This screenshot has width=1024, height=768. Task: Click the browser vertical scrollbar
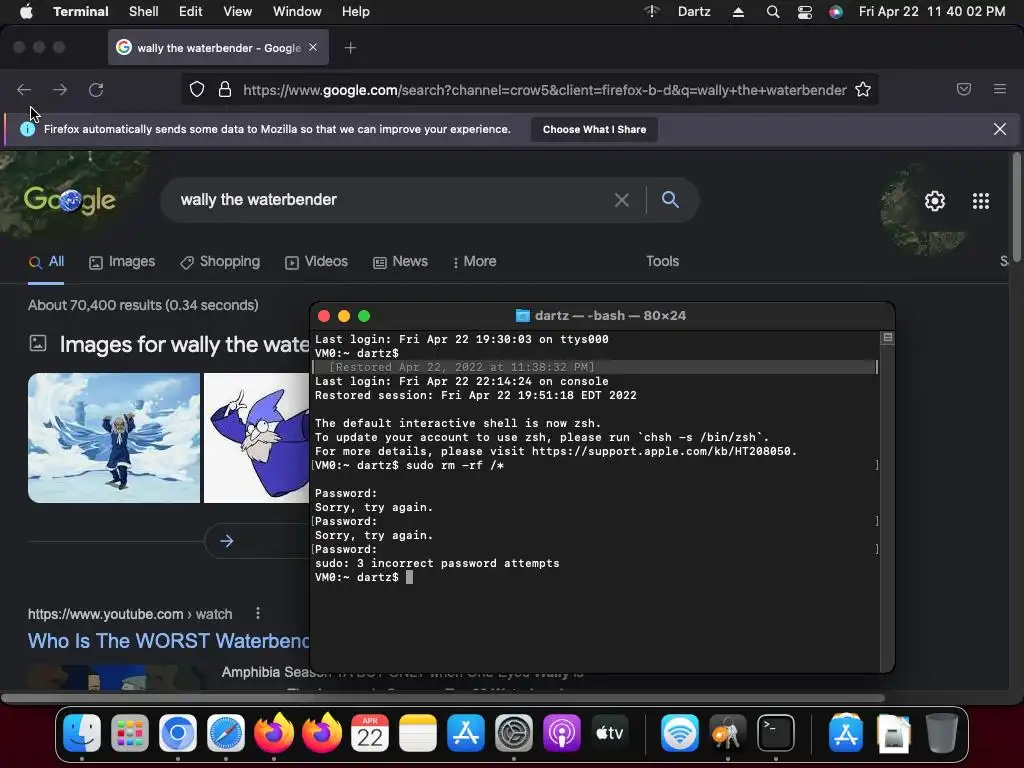[x=1016, y=206]
